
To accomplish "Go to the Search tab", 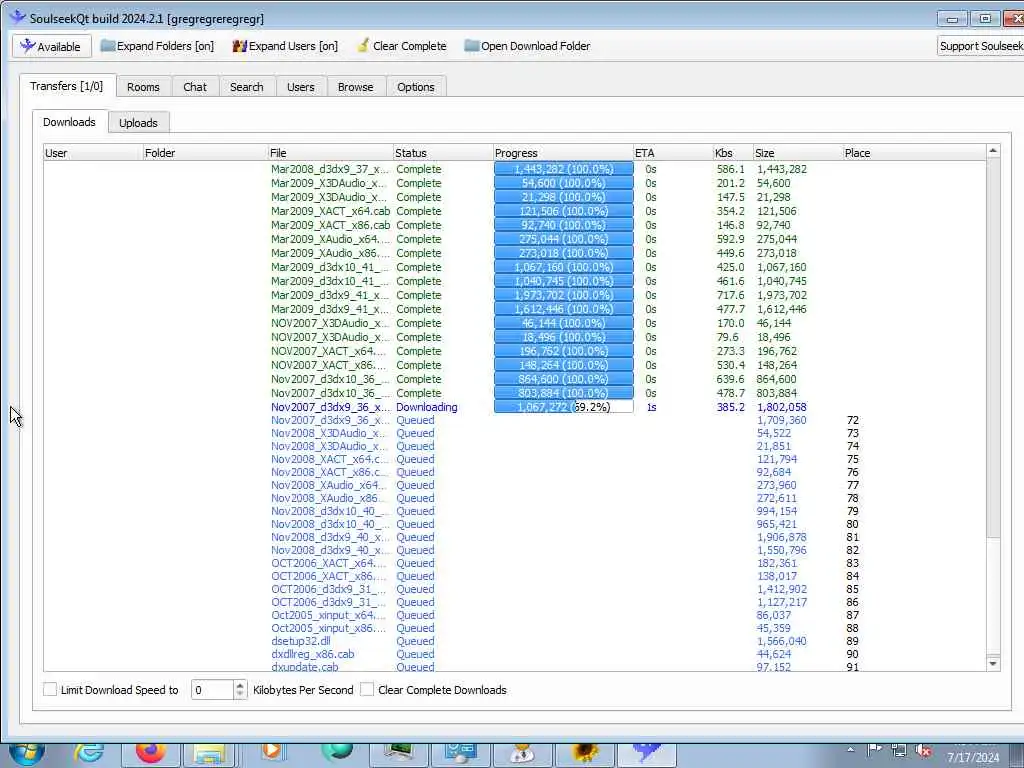I will tap(246, 87).
